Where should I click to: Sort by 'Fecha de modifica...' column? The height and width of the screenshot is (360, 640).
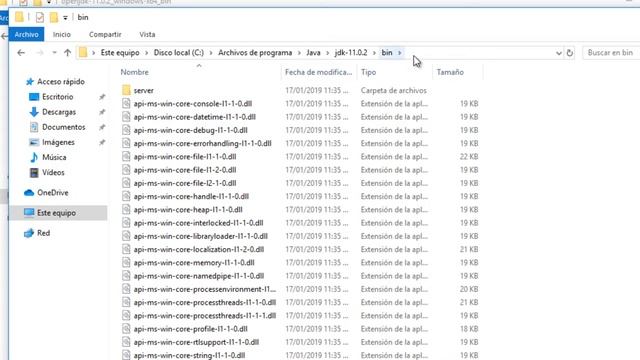[x=318, y=72]
